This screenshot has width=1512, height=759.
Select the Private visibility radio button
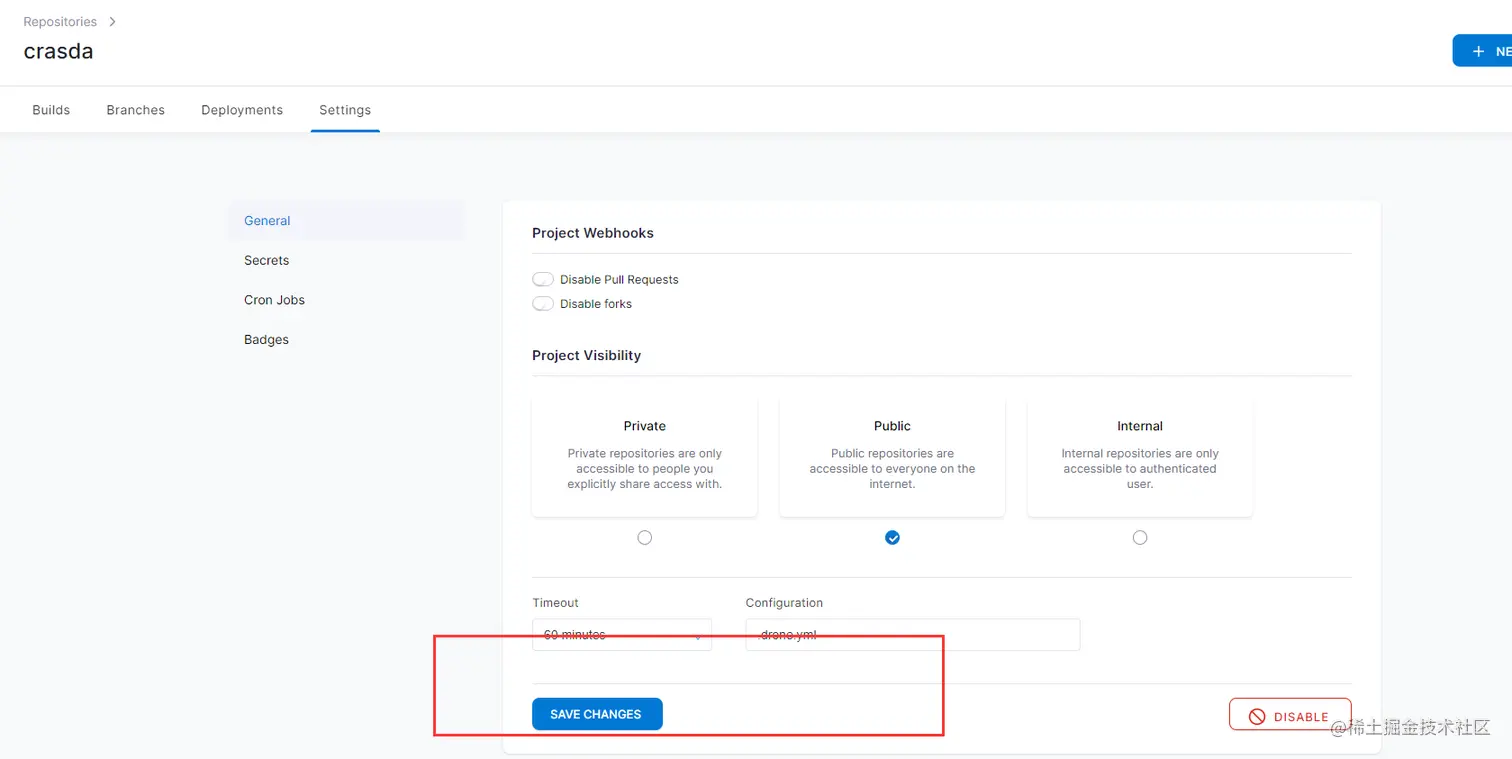click(645, 538)
